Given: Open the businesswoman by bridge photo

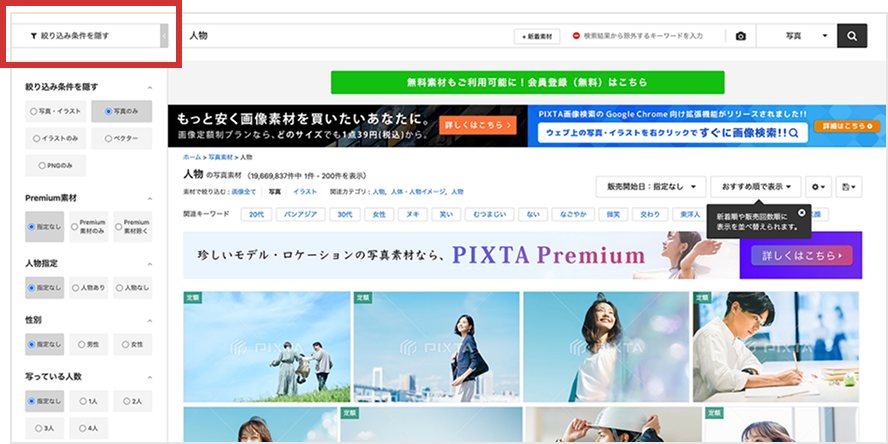Looking at the screenshot, I should (x=436, y=347).
